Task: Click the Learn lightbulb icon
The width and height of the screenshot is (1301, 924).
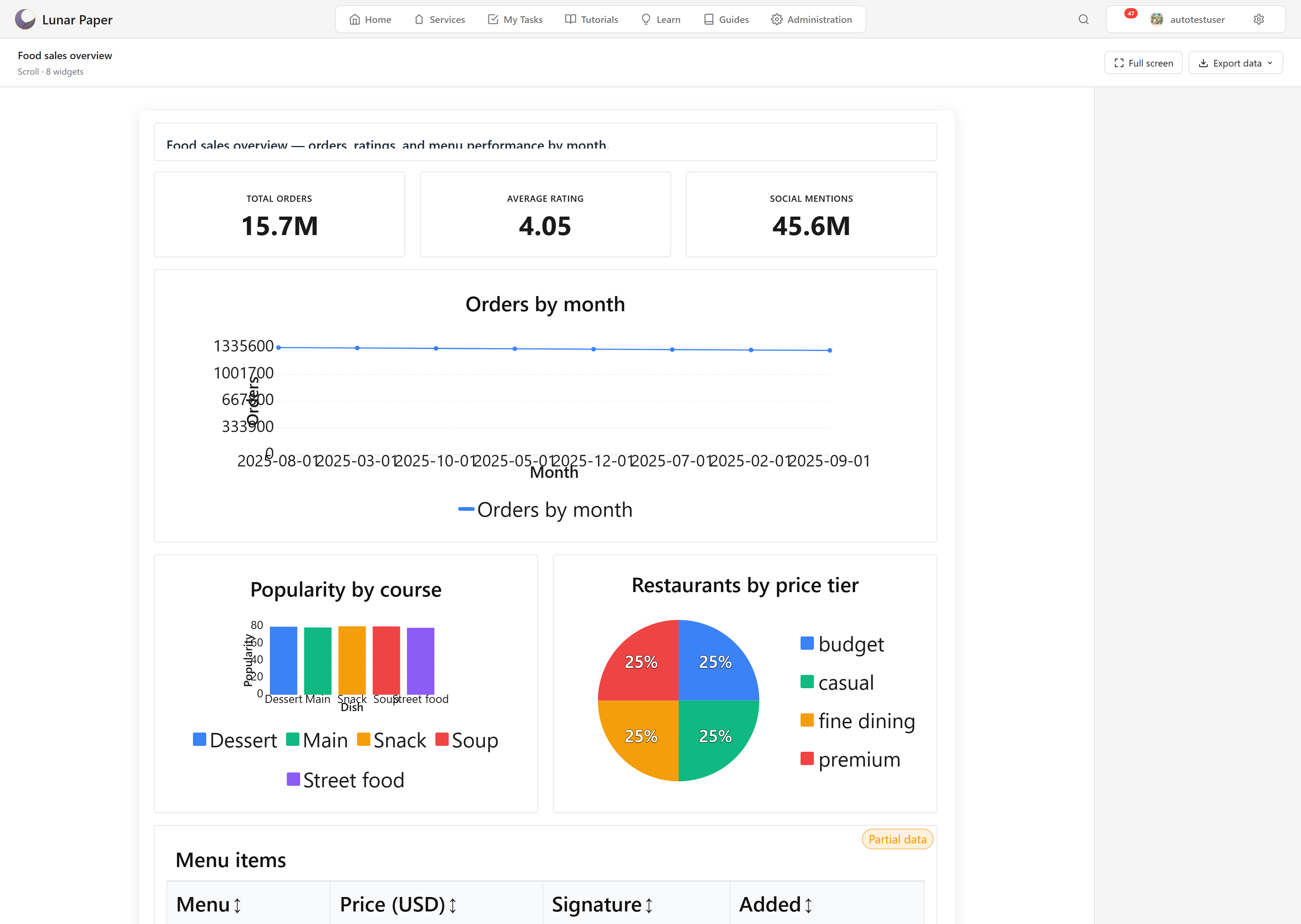Action: click(x=646, y=19)
